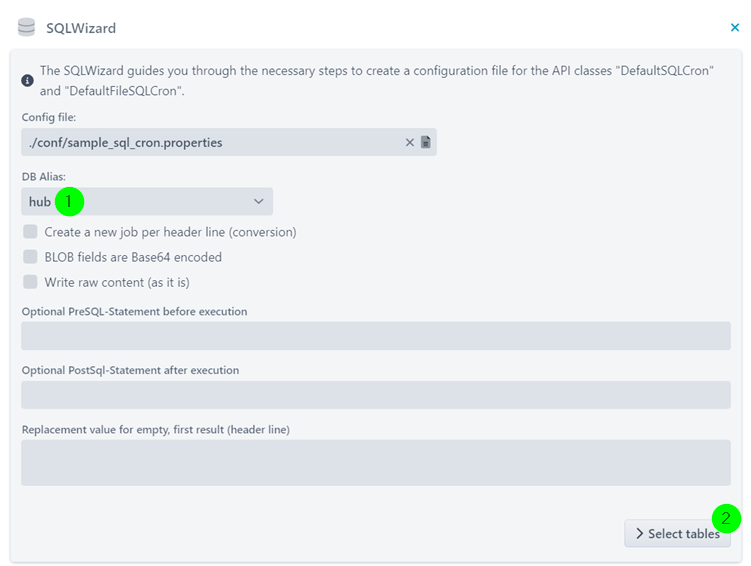Clear the config file path with the X icon
Viewport: 751px width, 566px height.
point(410,142)
